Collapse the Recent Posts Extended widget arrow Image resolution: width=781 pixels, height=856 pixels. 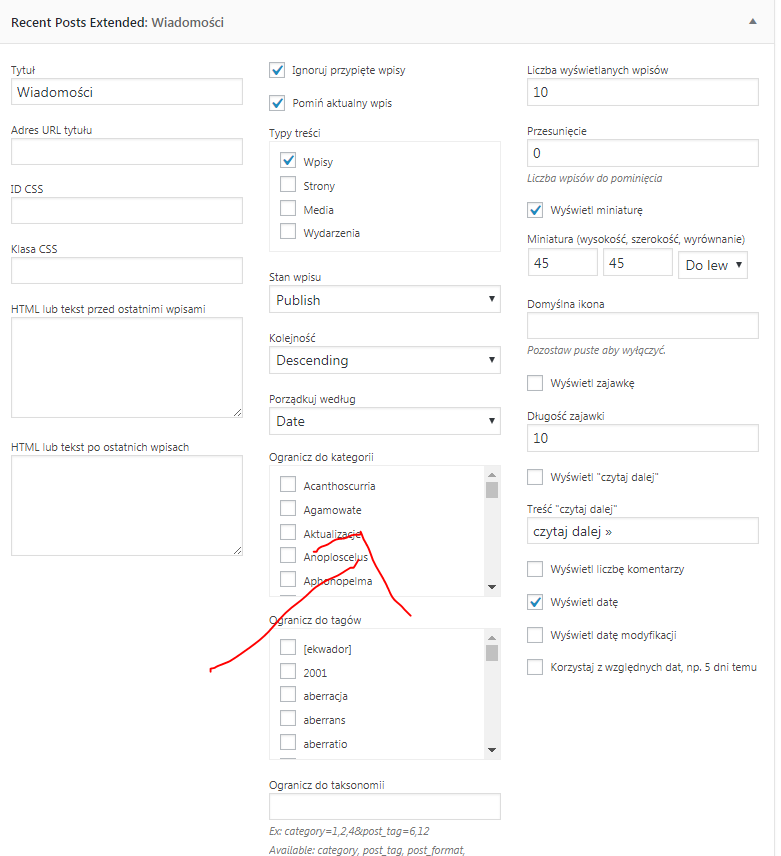click(x=753, y=22)
